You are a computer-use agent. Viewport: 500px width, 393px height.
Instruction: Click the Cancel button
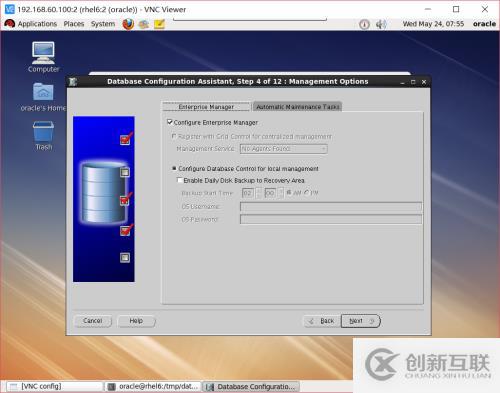coord(93,321)
